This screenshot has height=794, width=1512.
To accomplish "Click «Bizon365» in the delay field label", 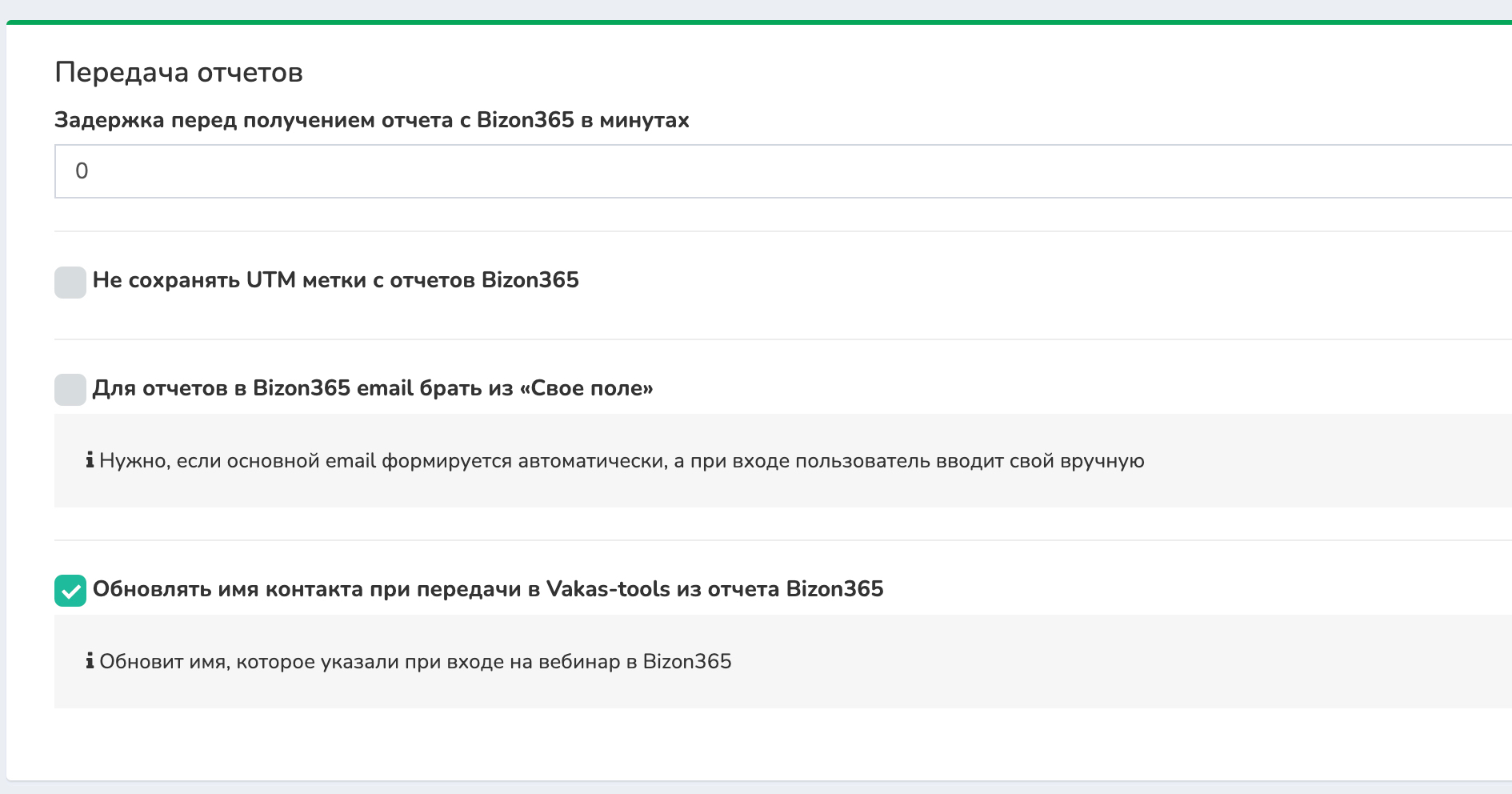I will [x=525, y=120].
